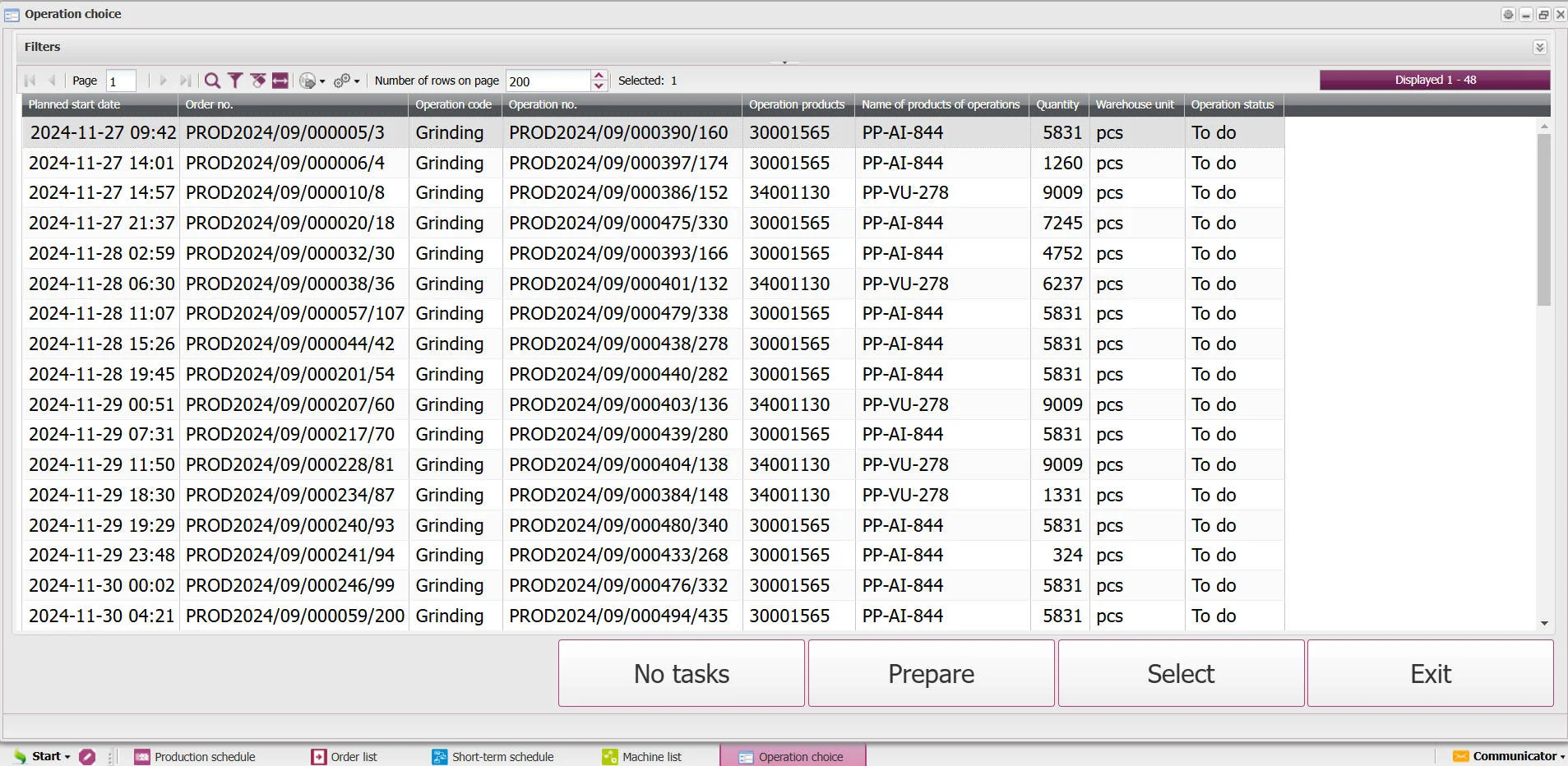Toggle the column width fit icon
Screen dimensions: 1568x766
tap(280, 80)
